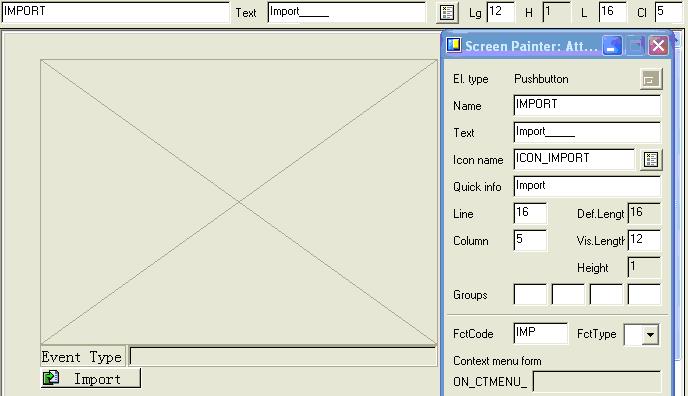Select the Event Type input field on layout
This screenshot has width=688, height=396.
click(283, 357)
